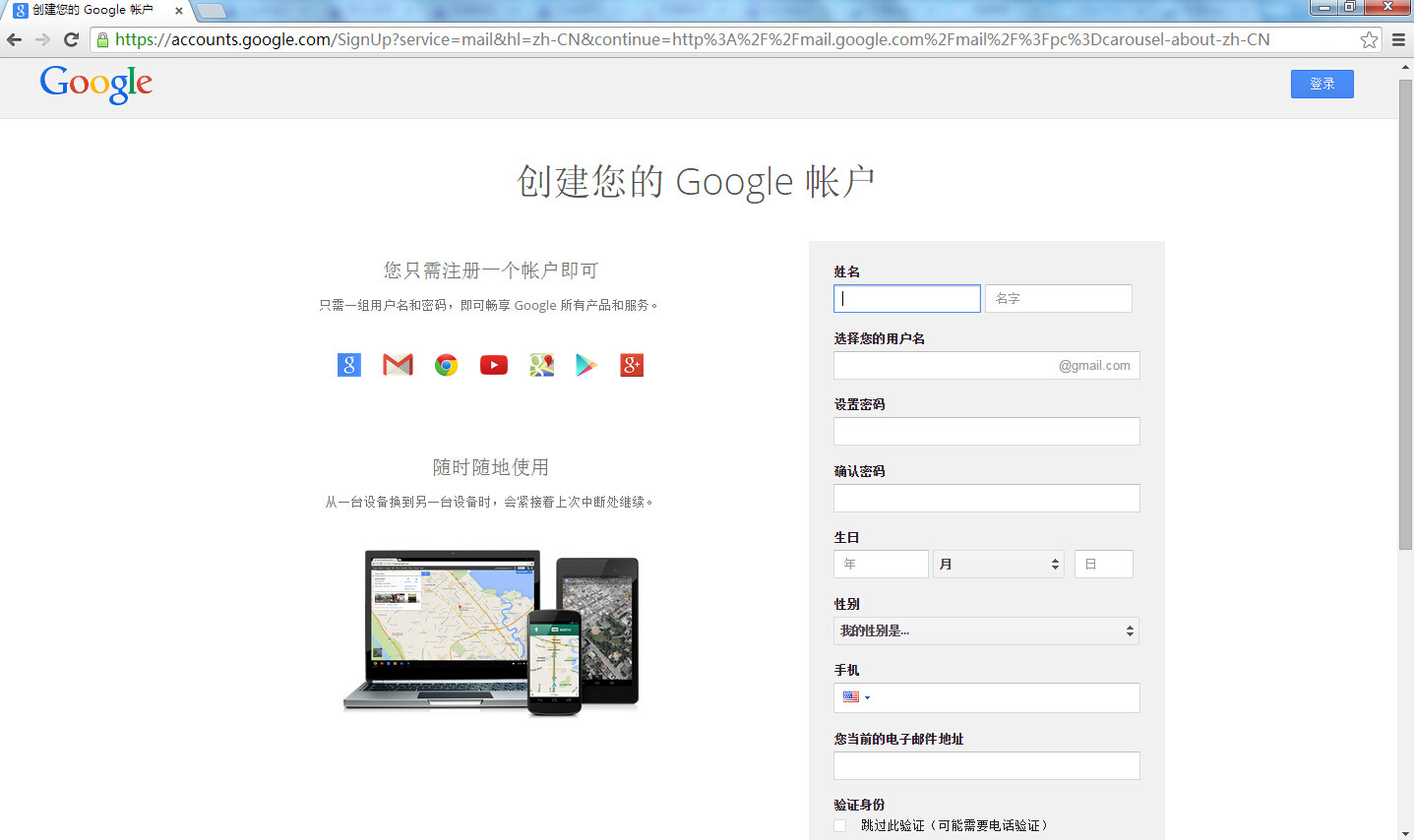The image size is (1414, 840).
Task: Select the Chrome browser icon
Action: 445,364
